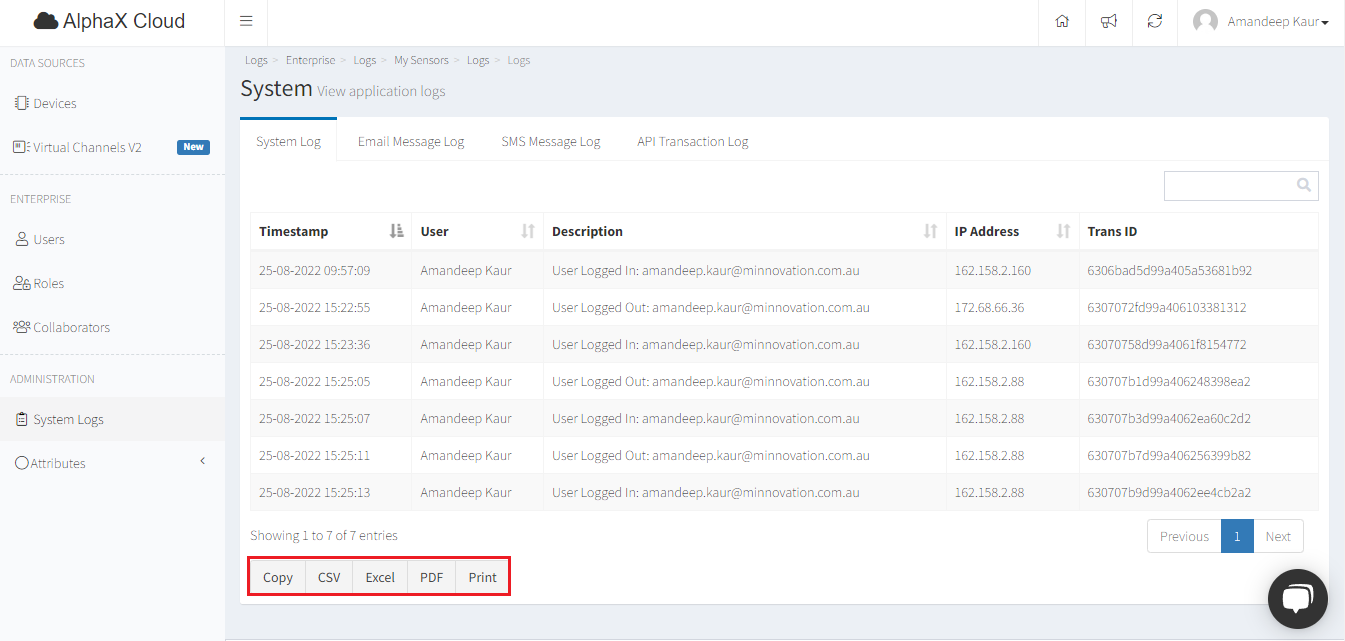
Task: Click the announcements megaphone icon
Action: (x=1109, y=21)
